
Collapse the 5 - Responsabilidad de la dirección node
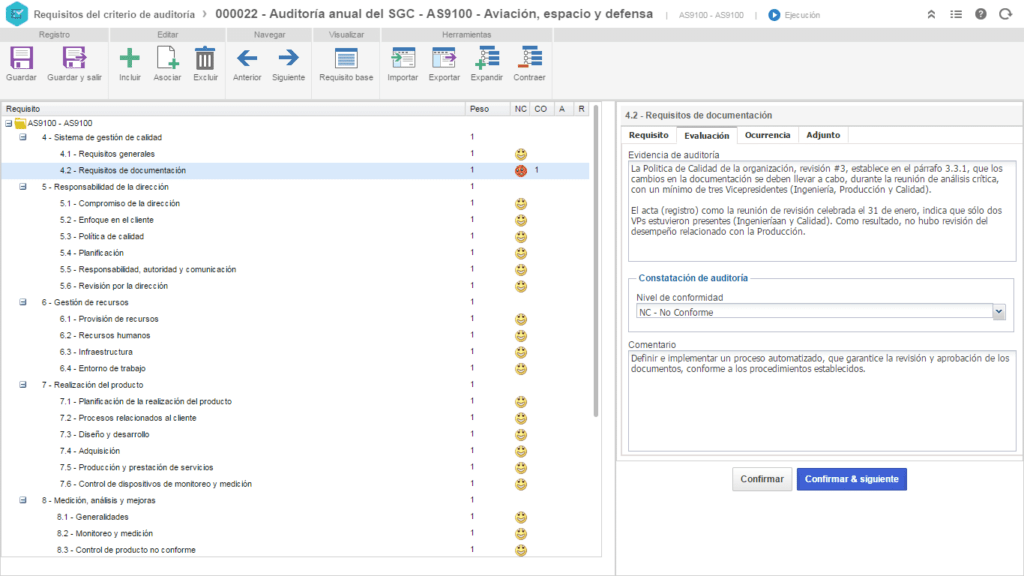(x=23, y=187)
